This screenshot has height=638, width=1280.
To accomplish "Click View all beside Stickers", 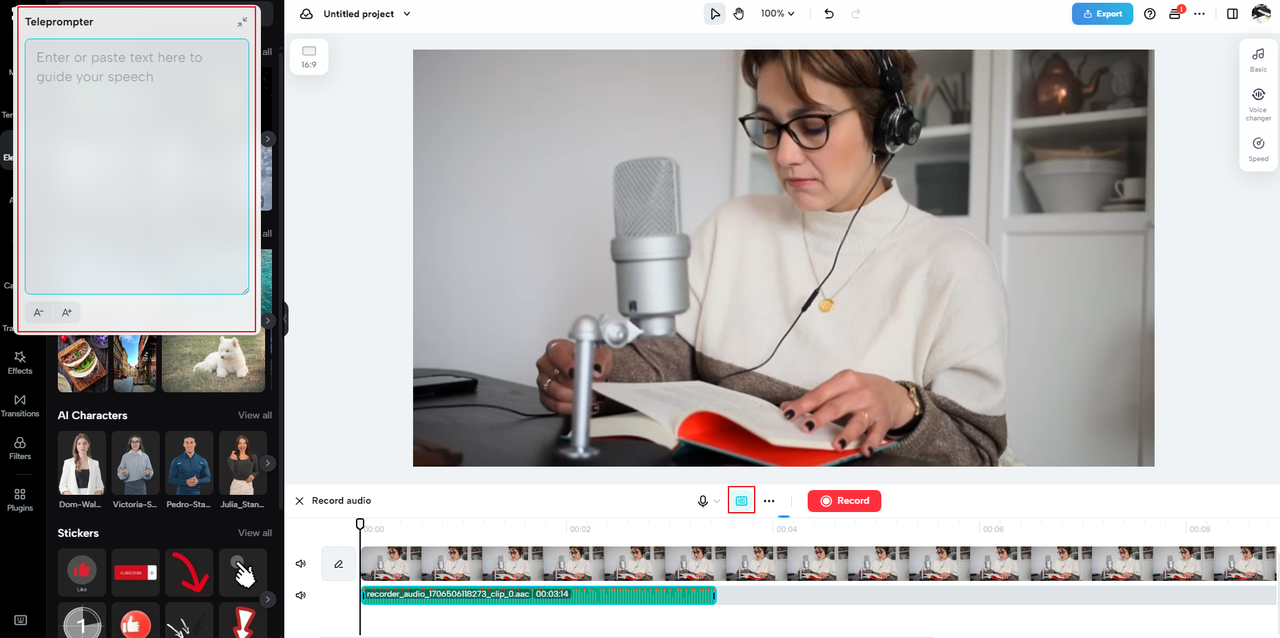I will point(255,533).
